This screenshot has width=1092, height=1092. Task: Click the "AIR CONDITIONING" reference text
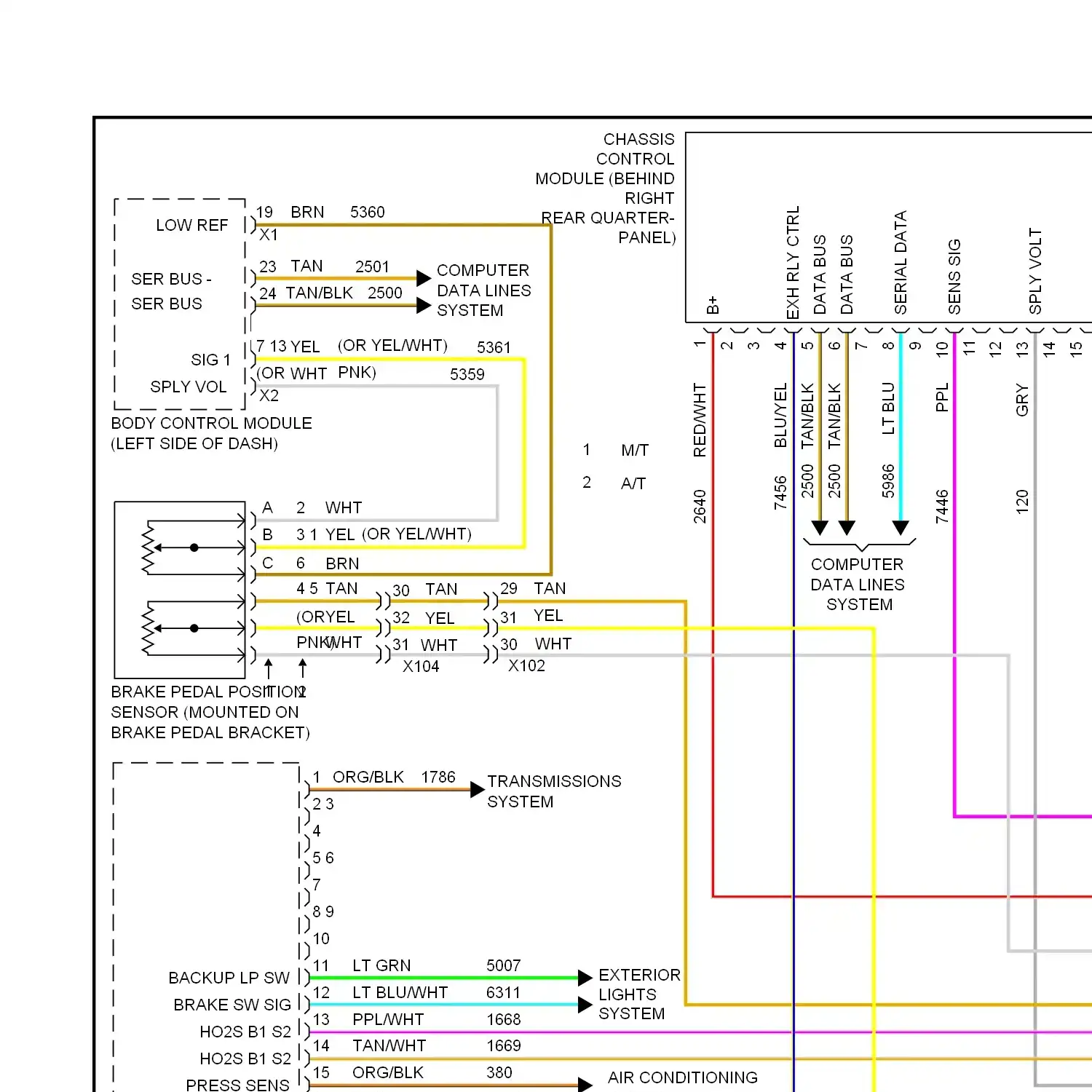[683, 1077]
